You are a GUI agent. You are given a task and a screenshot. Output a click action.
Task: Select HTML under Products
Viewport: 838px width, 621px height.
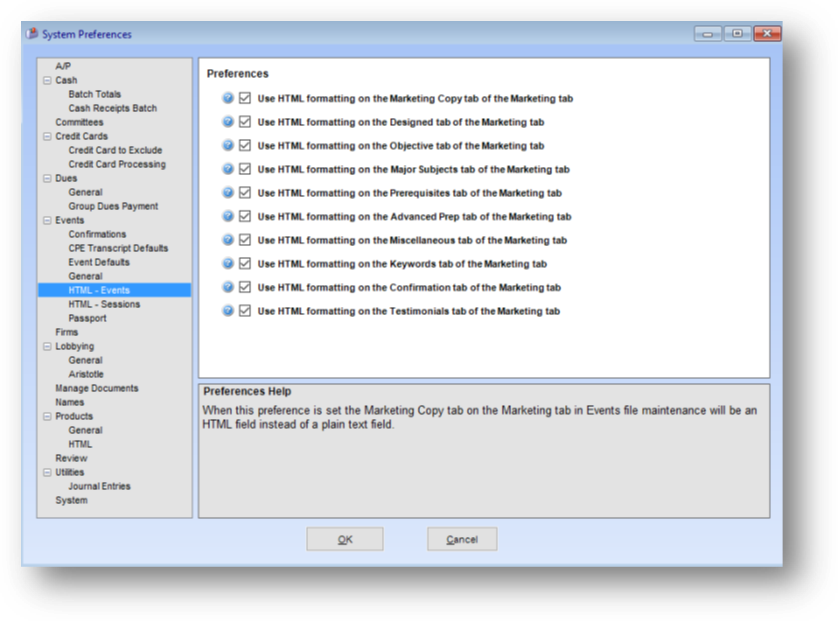(80, 444)
